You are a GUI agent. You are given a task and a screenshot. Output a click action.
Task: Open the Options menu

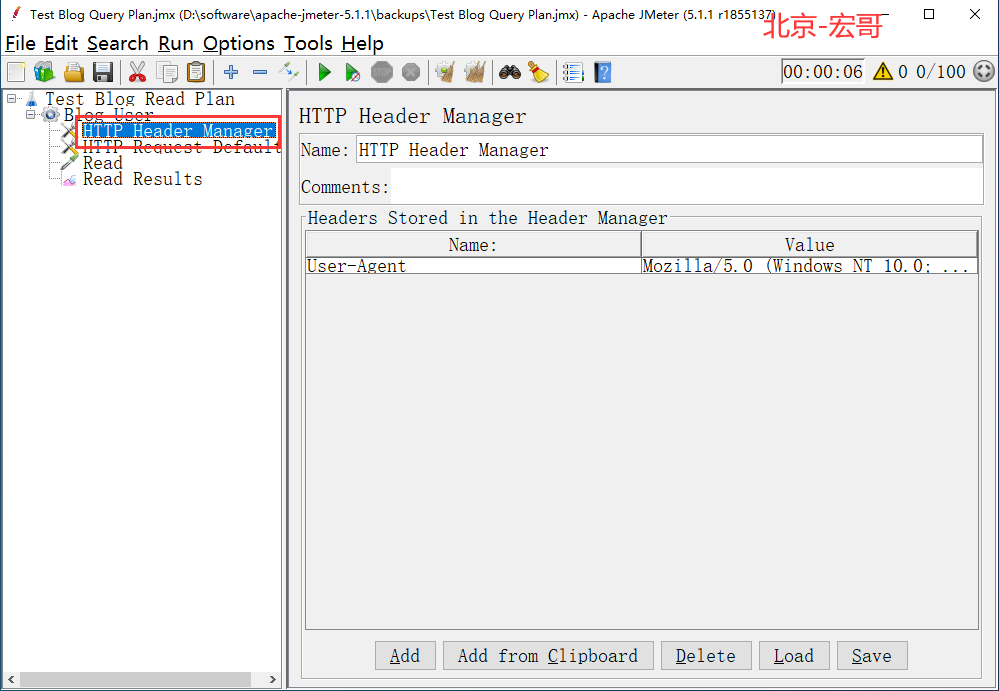point(239,43)
